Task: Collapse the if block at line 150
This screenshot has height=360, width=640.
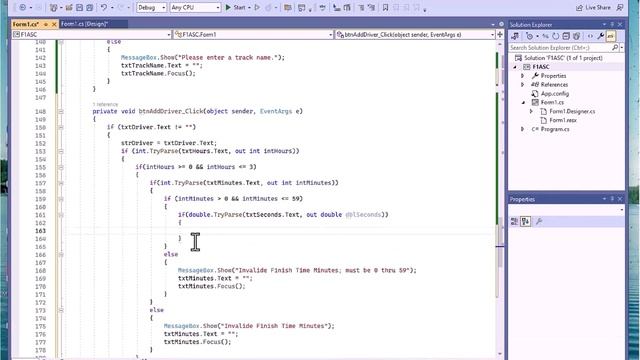Action: coord(61,127)
